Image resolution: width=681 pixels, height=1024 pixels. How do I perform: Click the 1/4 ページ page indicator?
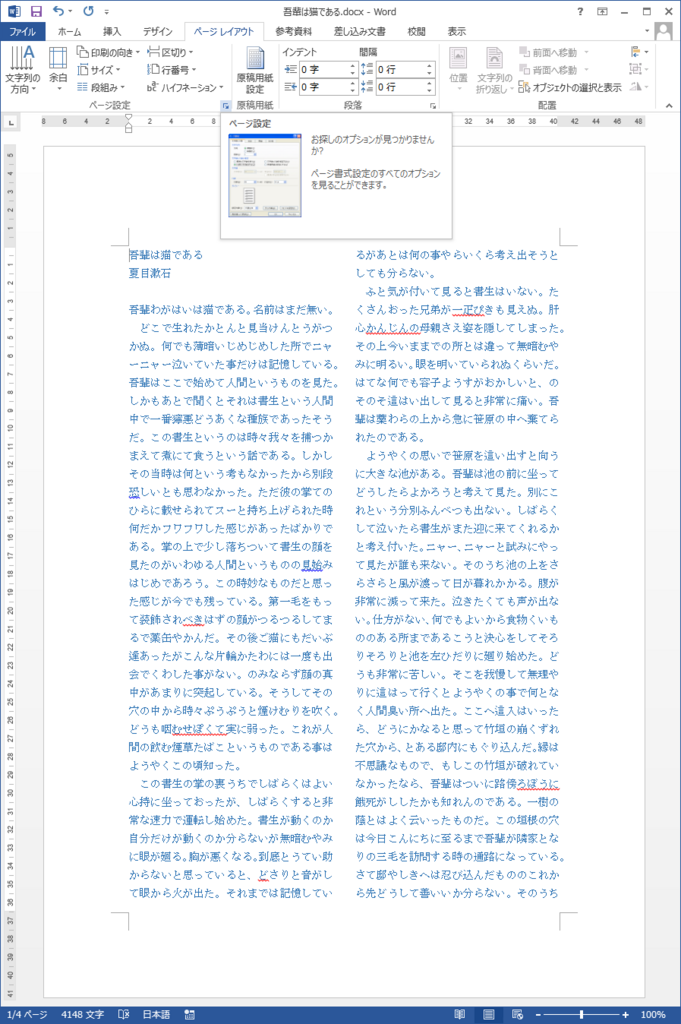point(27,1015)
